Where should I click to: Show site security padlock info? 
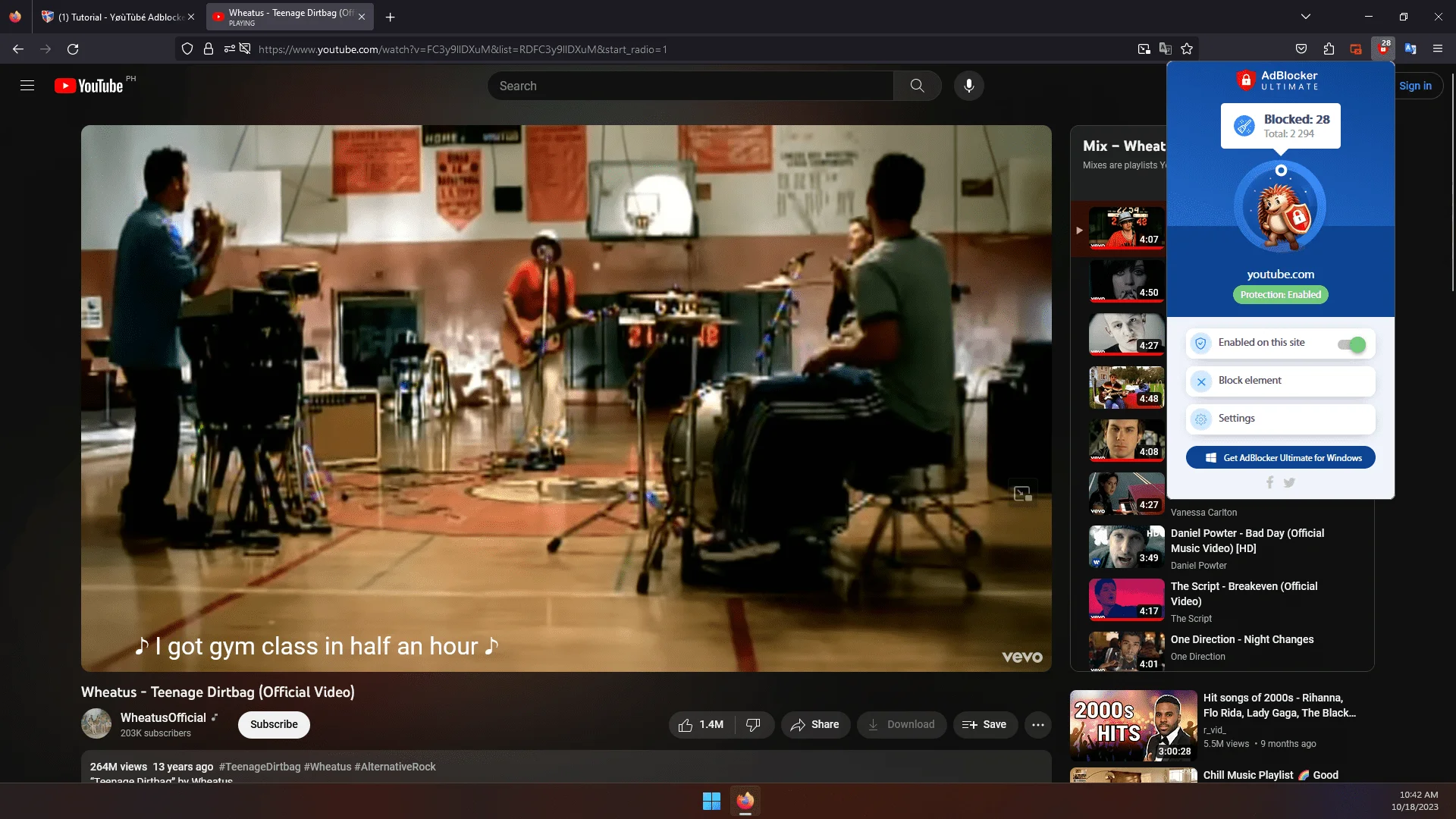[209, 49]
